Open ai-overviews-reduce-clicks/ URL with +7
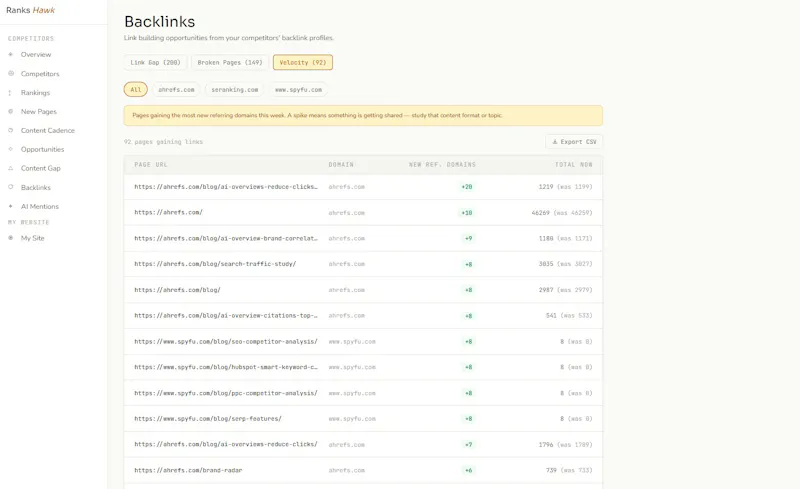Image resolution: width=800 pixels, height=489 pixels. tap(226, 444)
